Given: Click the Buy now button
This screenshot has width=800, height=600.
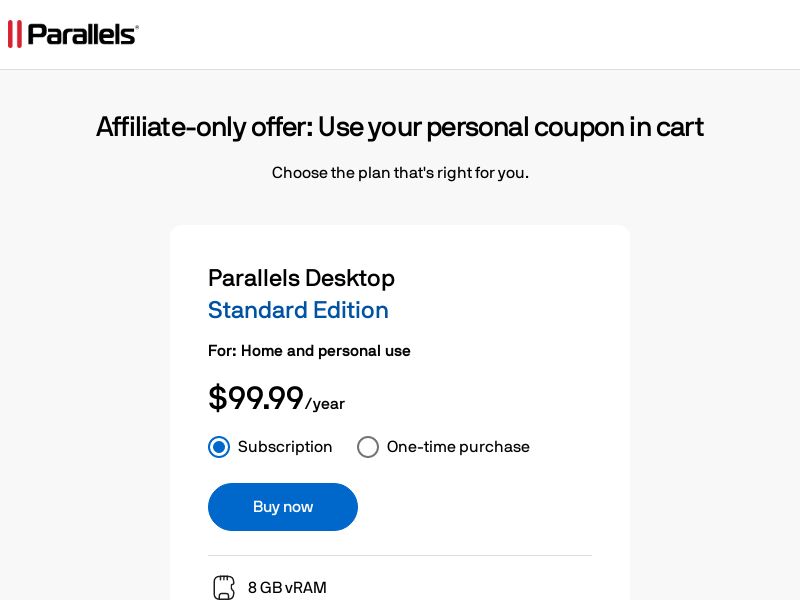Looking at the screenshot, I should click(x=282, y=507).
